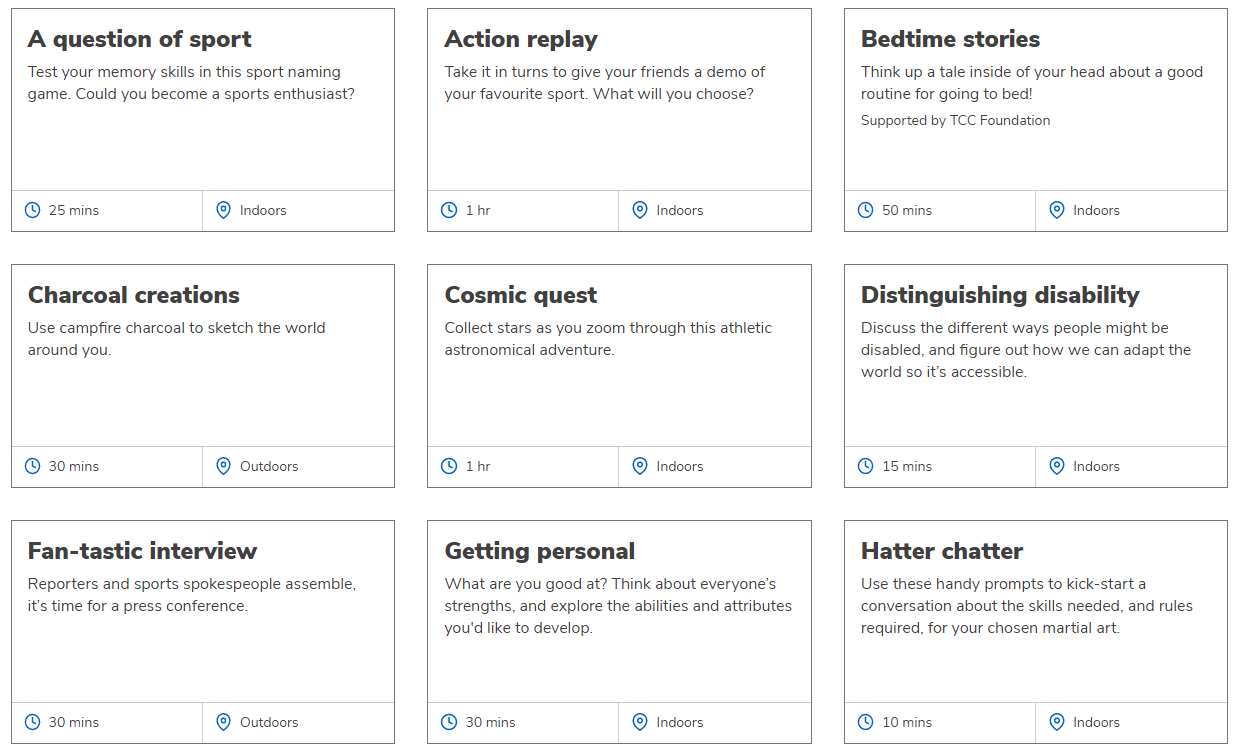Click the clock icon on Hatter chatter card
1237x751 pixels.
[866, 722]
